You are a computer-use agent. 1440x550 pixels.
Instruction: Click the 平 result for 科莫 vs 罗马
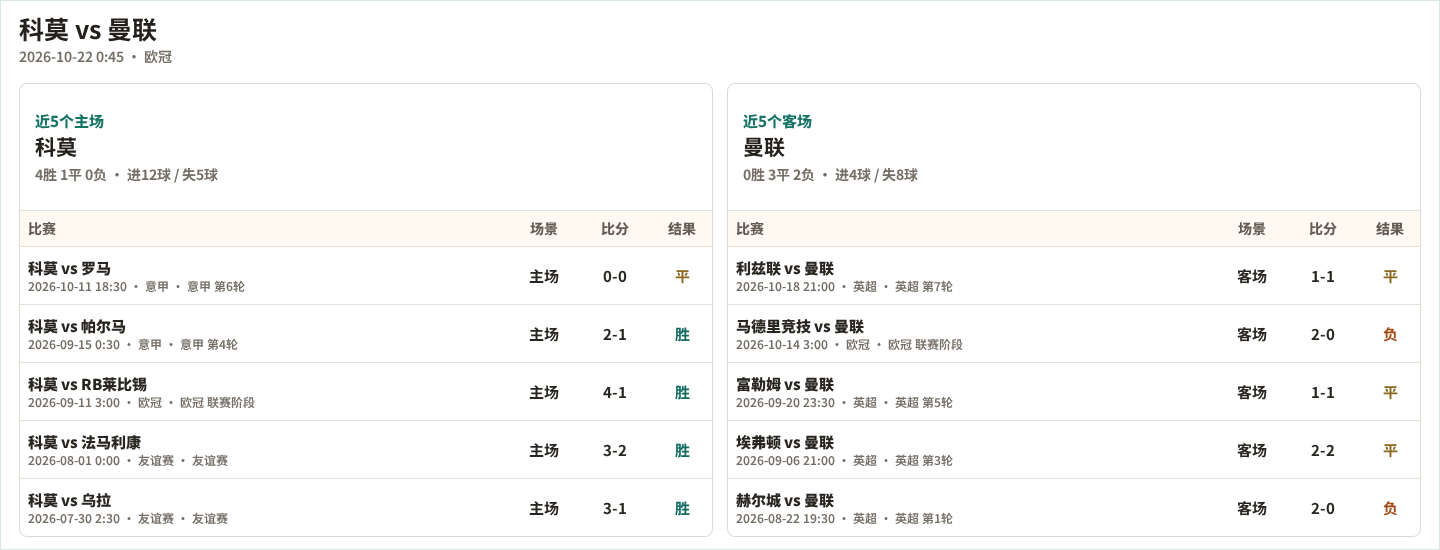682,276
